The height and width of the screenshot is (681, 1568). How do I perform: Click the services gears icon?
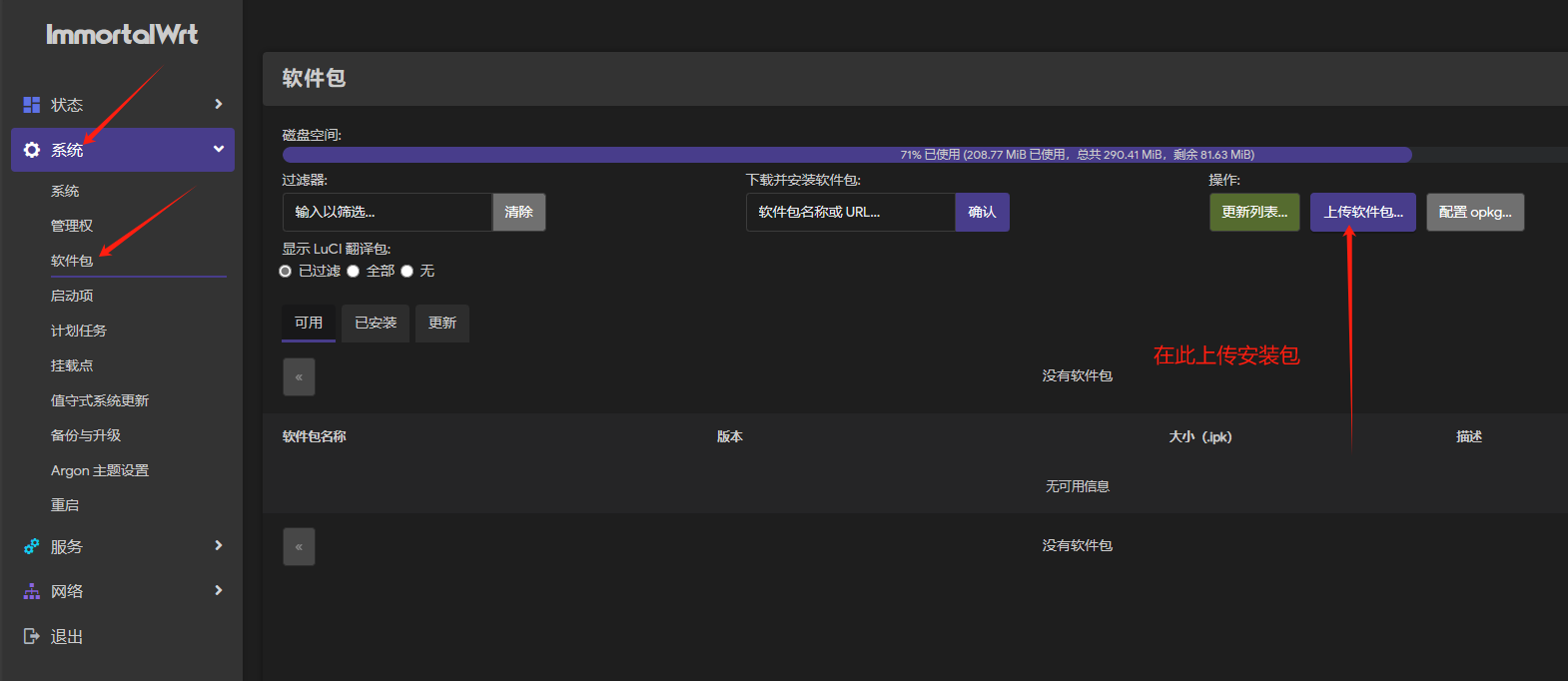pyautogui.click(x=32, y=547)
